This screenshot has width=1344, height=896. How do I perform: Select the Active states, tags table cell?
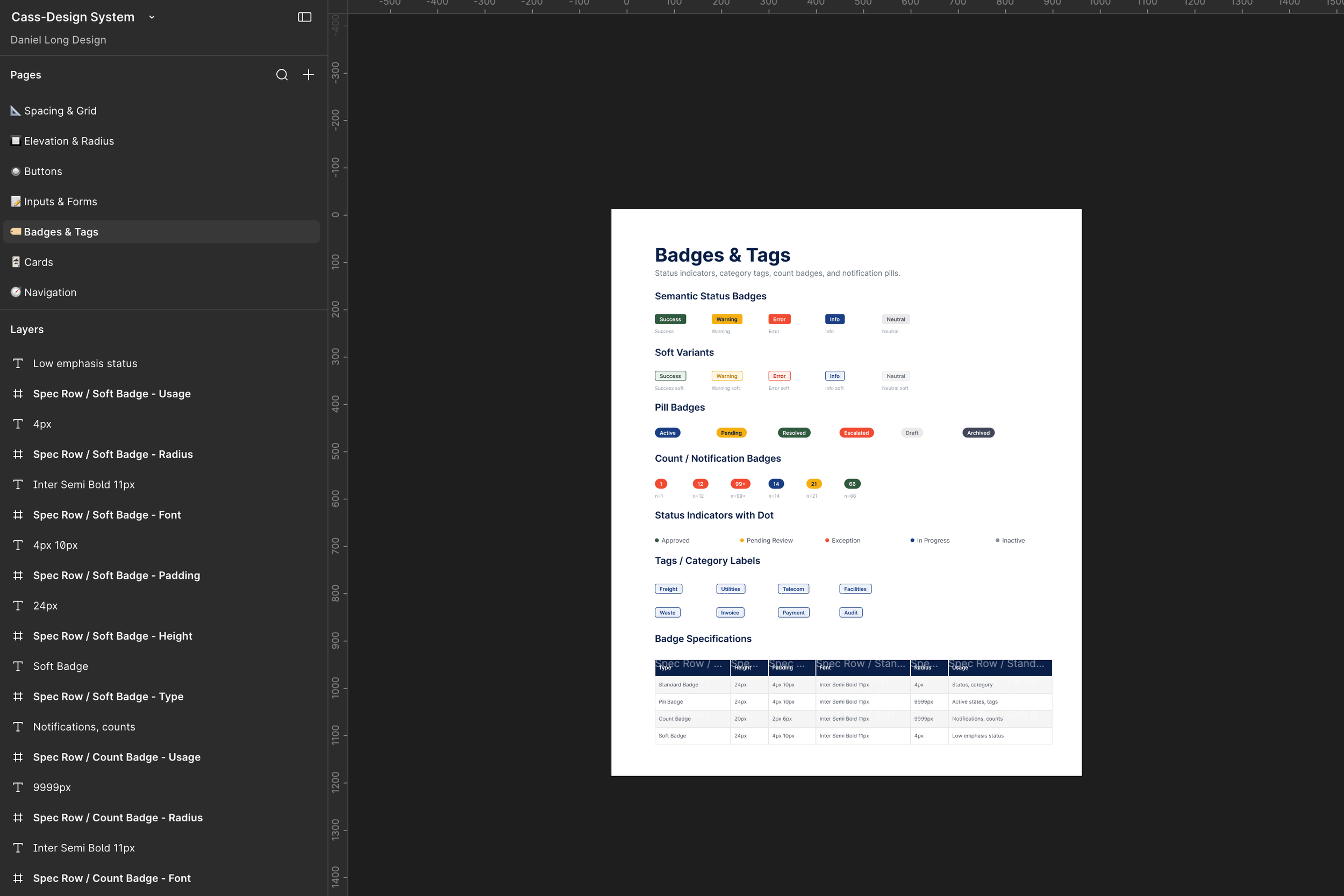click(1000, 702)
